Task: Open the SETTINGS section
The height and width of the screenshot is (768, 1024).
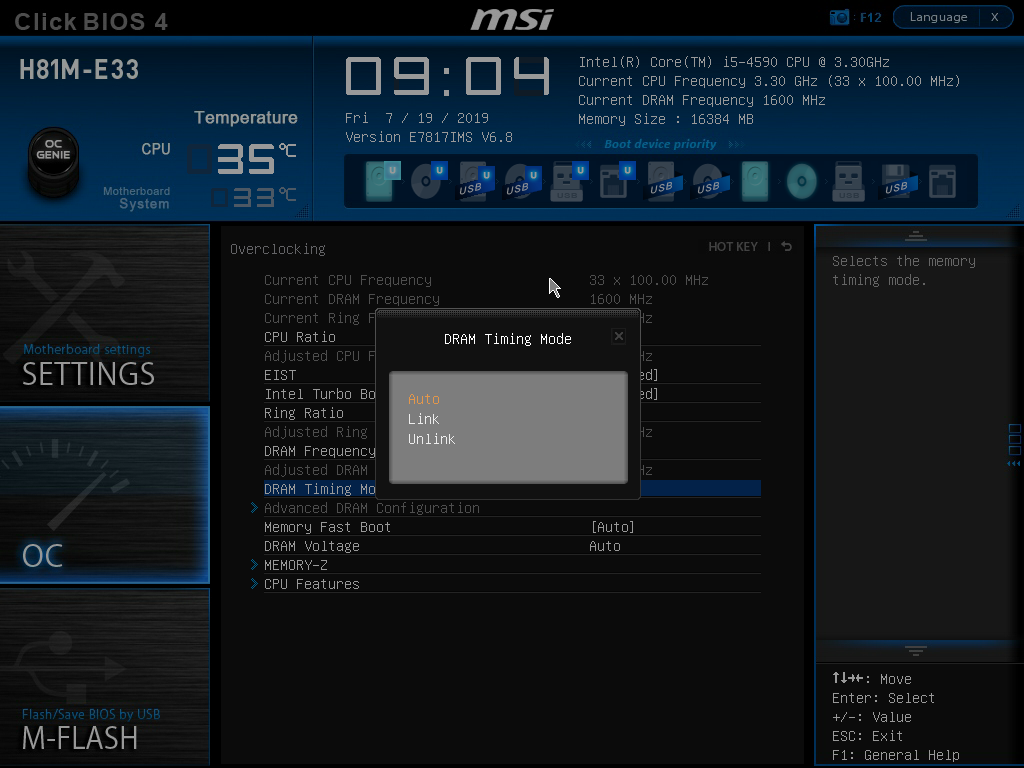Action: pos(104,313)
